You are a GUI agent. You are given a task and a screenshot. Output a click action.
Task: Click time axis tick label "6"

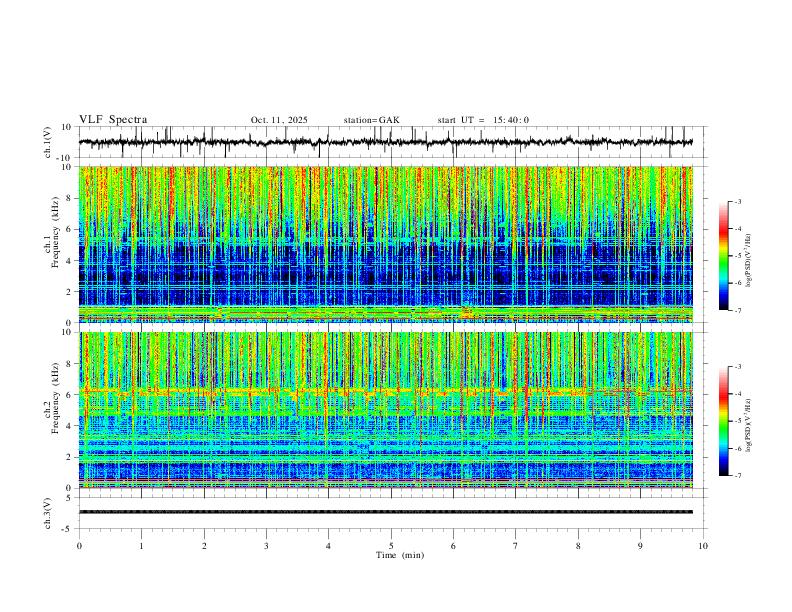coord(453,546)
